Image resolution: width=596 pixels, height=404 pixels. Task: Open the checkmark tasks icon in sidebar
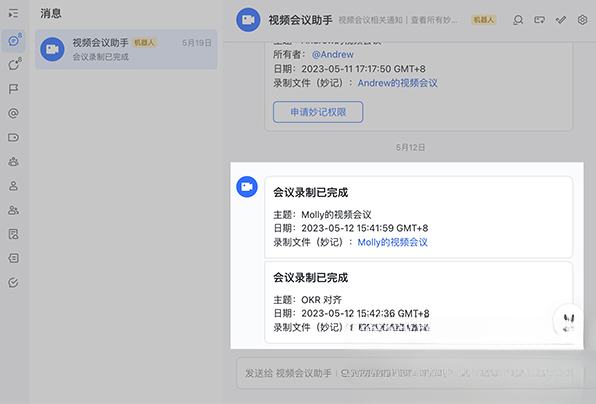point(13,282)
